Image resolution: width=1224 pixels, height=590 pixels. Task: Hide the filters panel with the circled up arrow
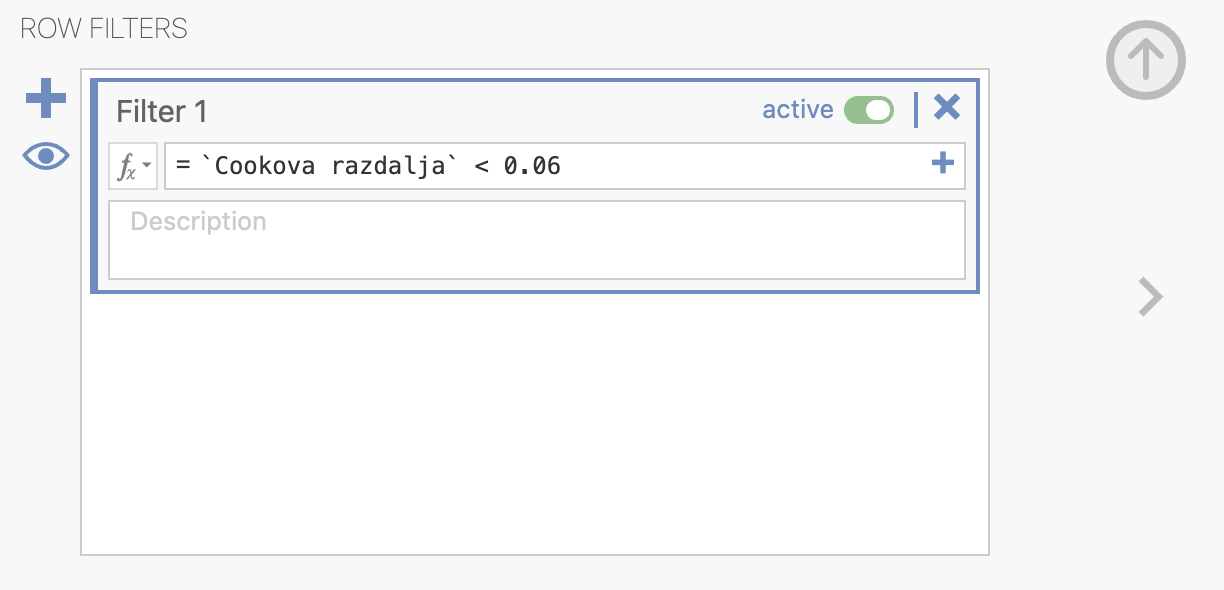(x=1146, y=60)
